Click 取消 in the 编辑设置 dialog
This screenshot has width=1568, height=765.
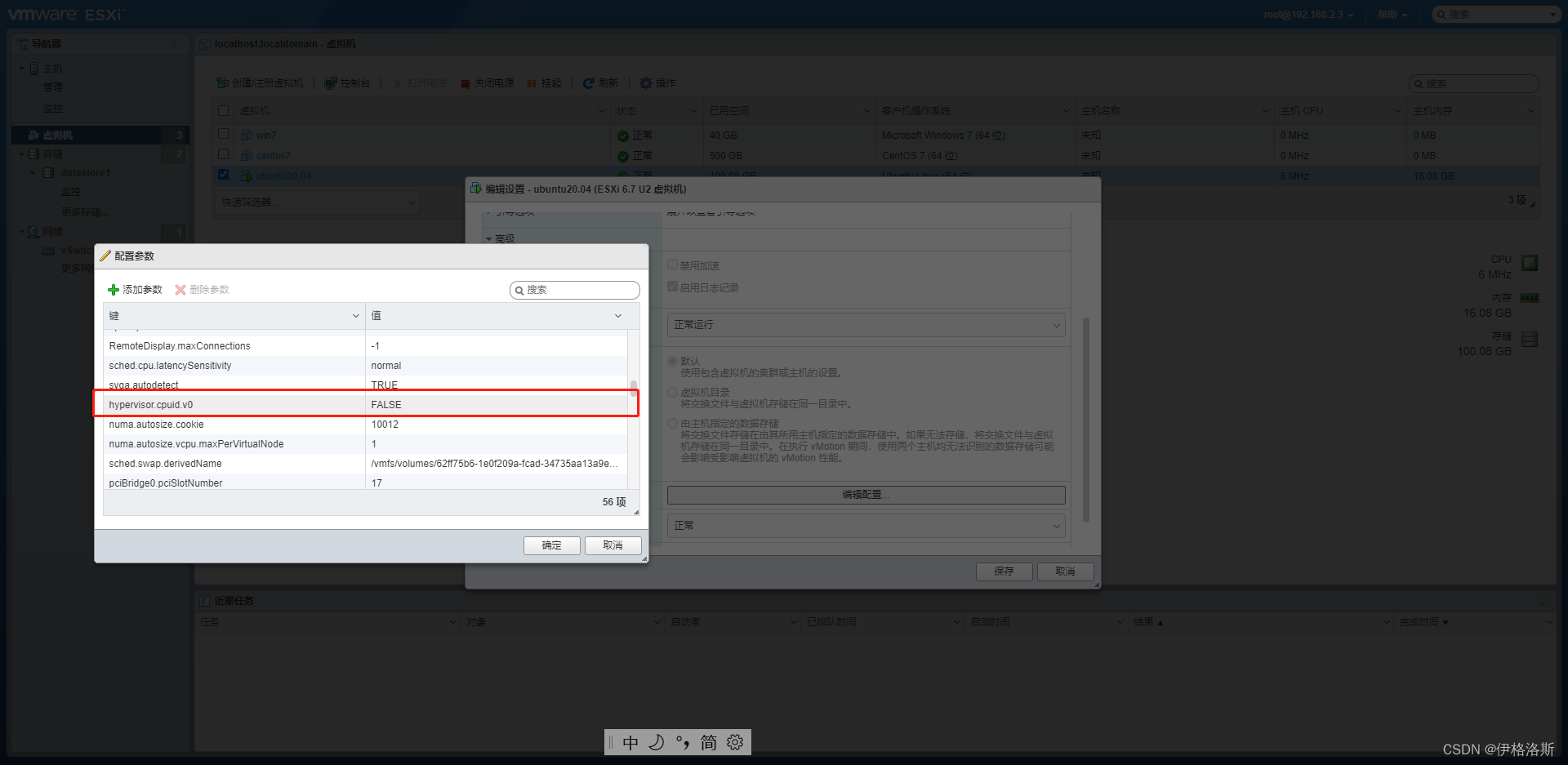coord(1066,572)
